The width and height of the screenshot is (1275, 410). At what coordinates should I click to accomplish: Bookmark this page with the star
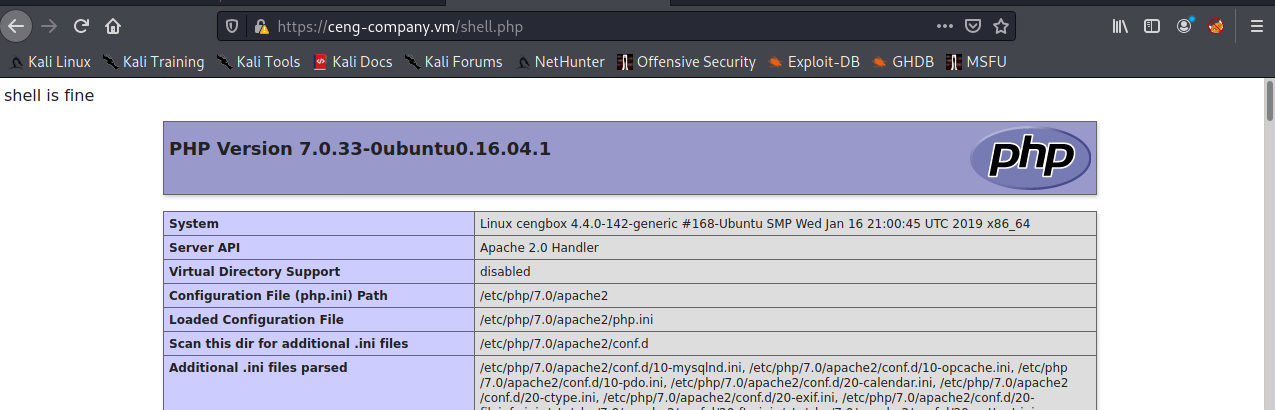(1000, 26)
